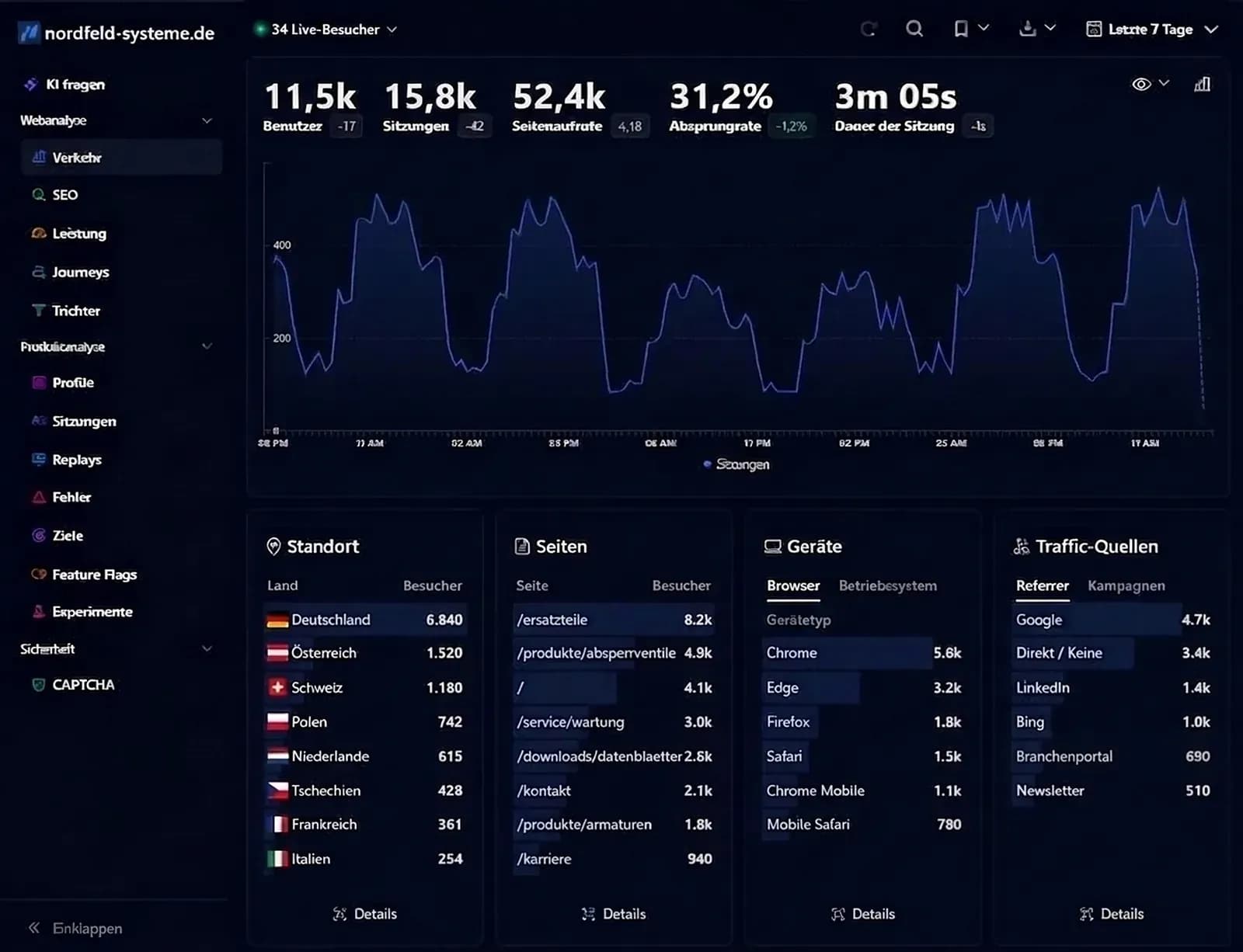Switch to the Kampagnen tab
1243x952 pixels.
1126,585
